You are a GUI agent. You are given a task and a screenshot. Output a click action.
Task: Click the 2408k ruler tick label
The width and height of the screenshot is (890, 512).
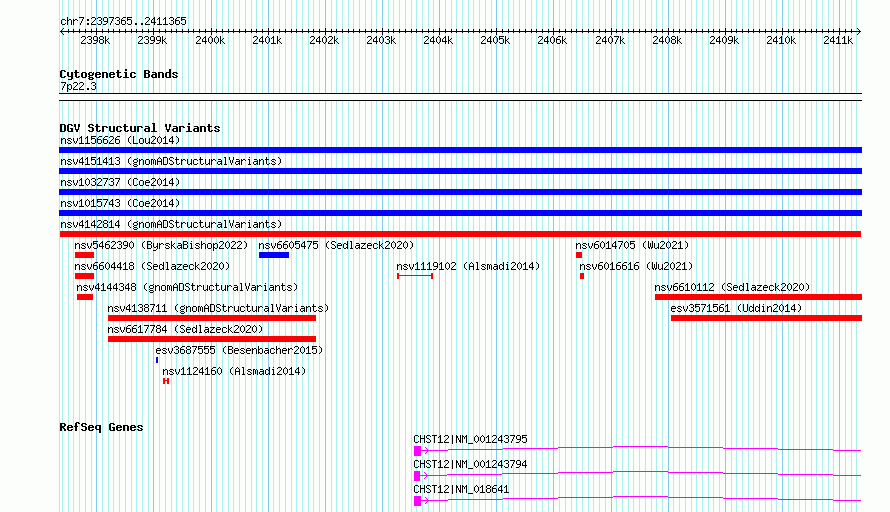[x=666, y=40]
